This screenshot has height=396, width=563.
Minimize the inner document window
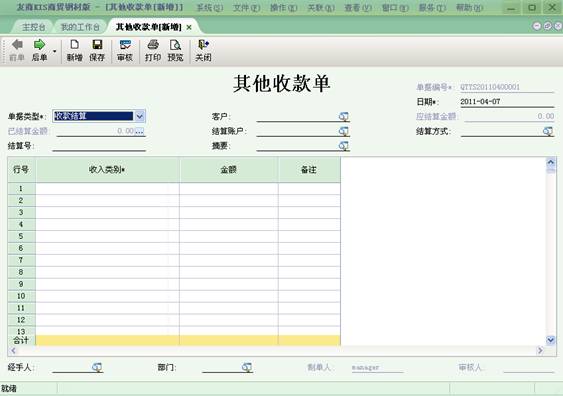[x=536, y=26]
